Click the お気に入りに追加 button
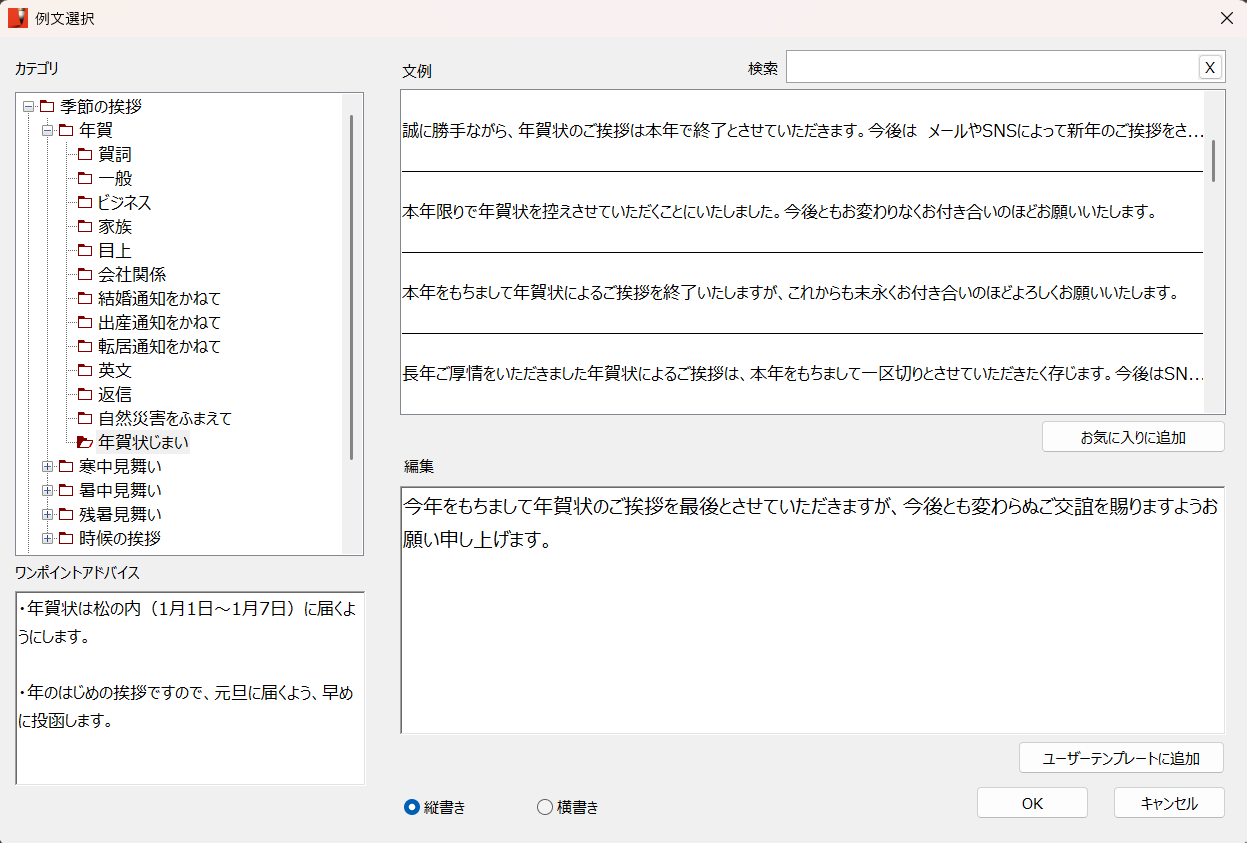 click(x=1133, y=436)
